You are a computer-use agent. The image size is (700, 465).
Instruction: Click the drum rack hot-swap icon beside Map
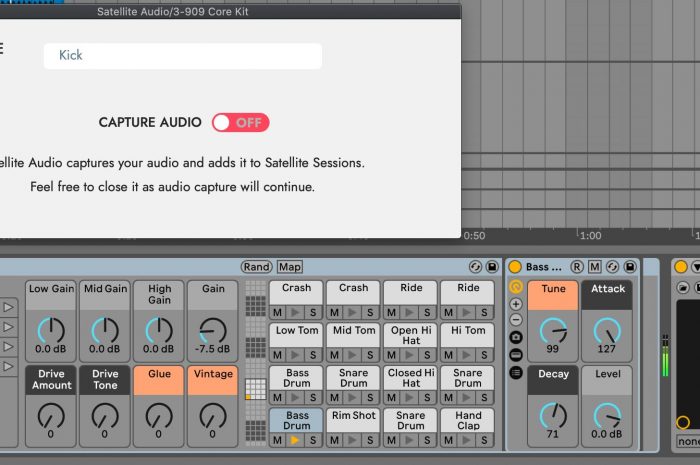[475, 267]
